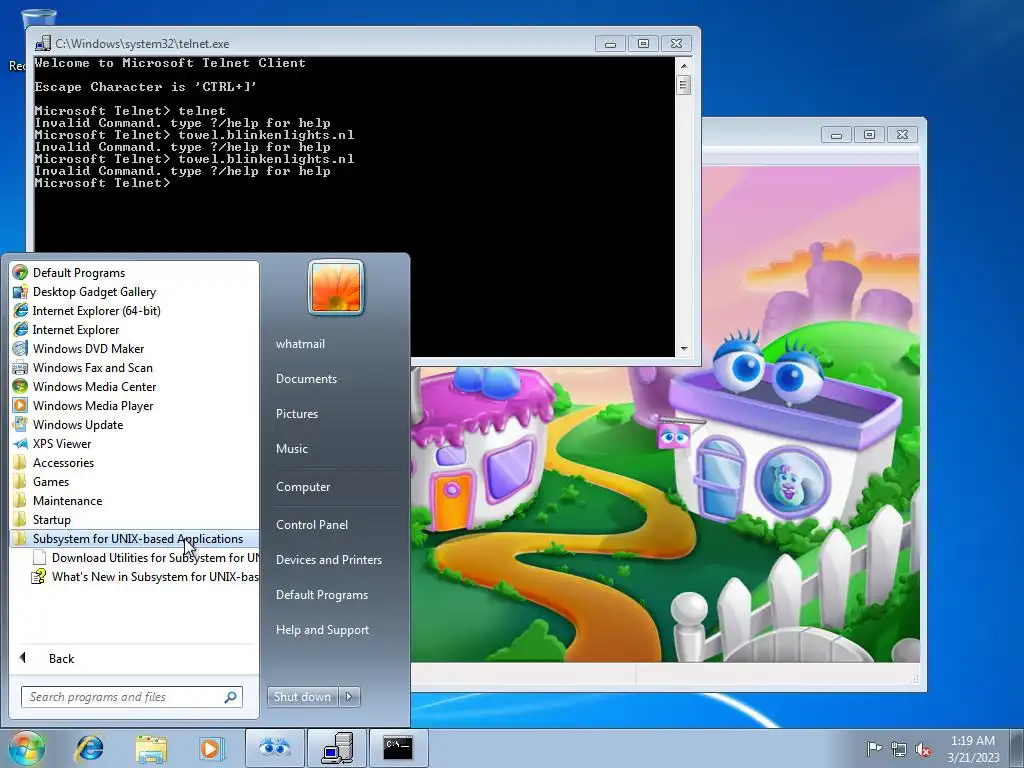
Task: Open Windows Update icon
Action: click(x=20, y=424)
